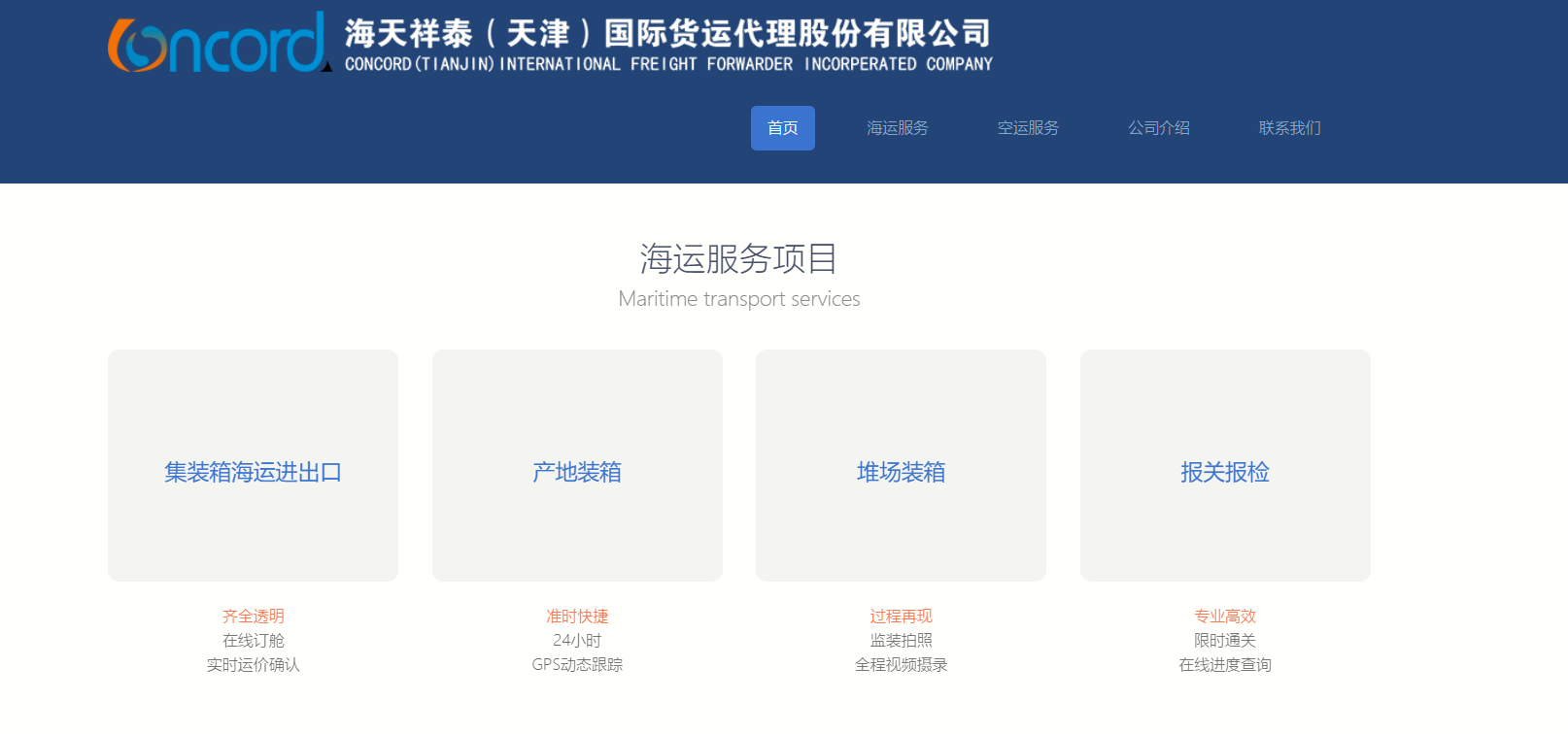Click the 过程再现 orange label
The width and height of the screenshot is (1568, 734).
tap(901, 617)
